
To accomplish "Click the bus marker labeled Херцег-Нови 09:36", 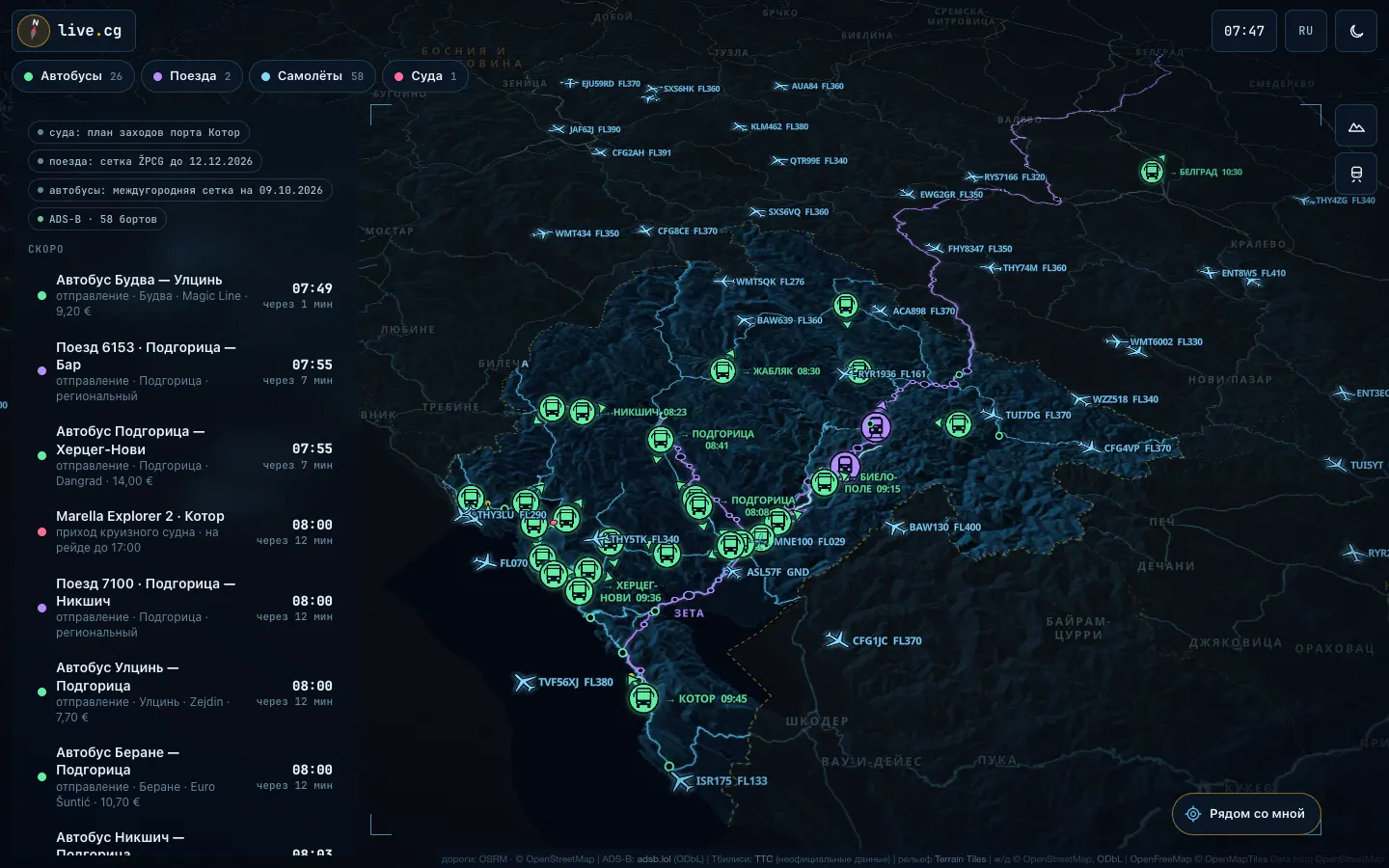I will point(579,590).
